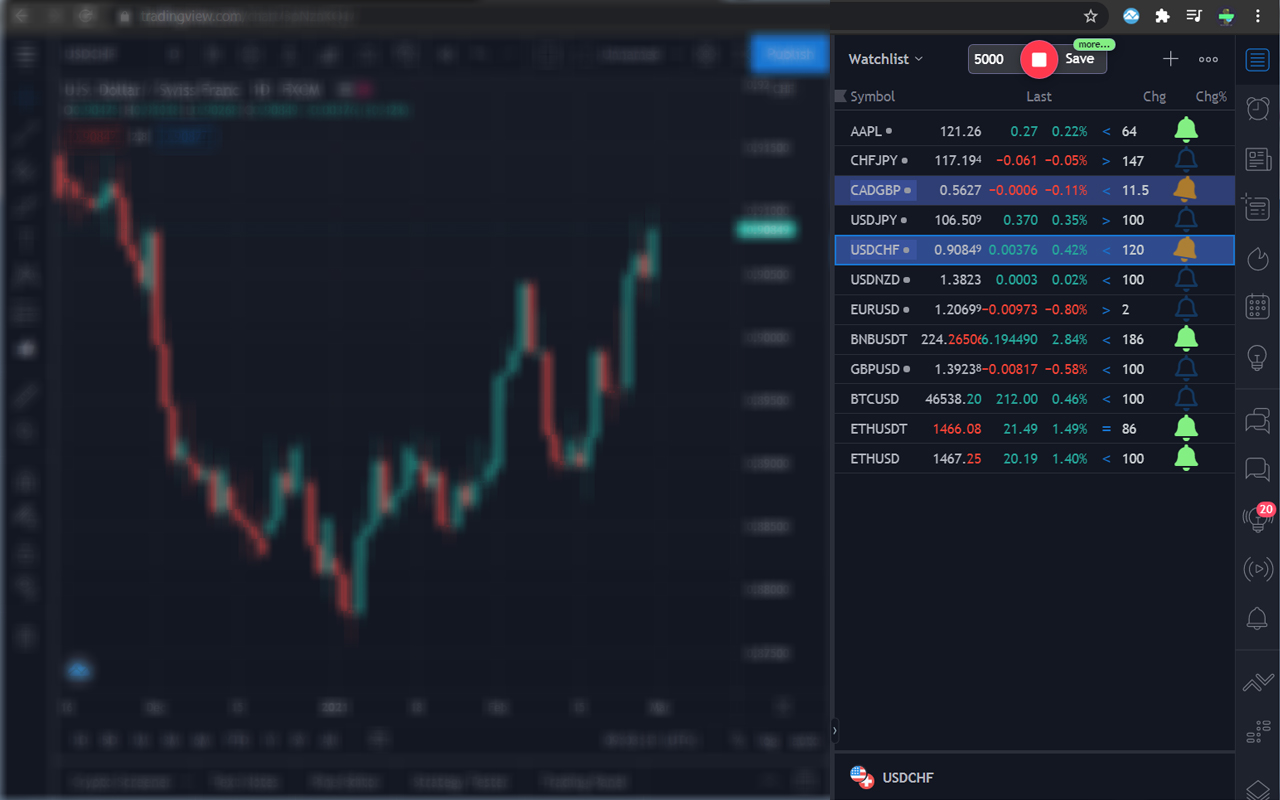Open the Hotlists flame icon
1280x800 pixels.
tap(1257, 257)
